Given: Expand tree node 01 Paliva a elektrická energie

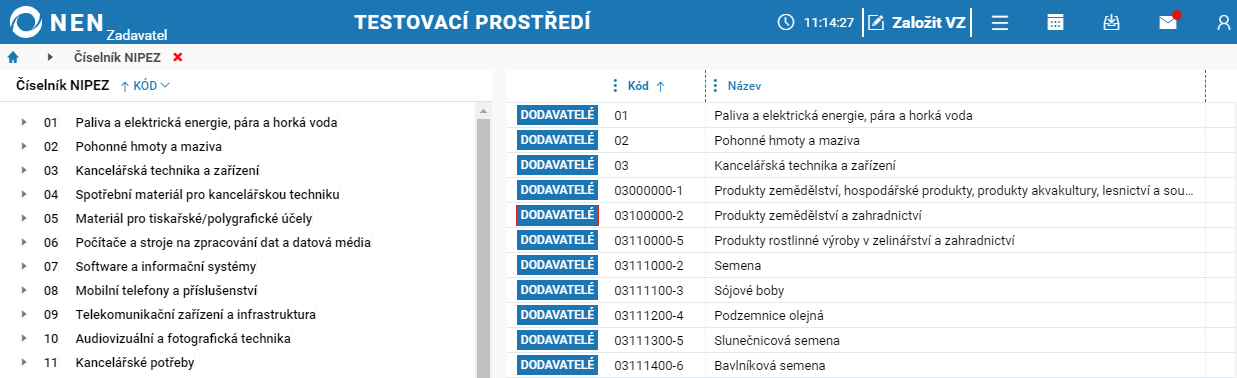Looking at the screenshot, I should (x=23, y=123).
